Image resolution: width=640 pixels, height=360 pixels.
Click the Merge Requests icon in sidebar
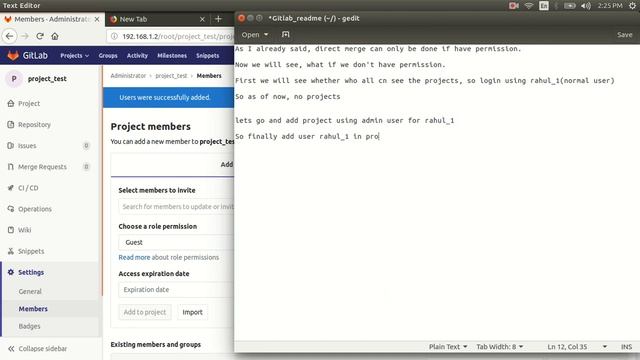coord(11,167)
